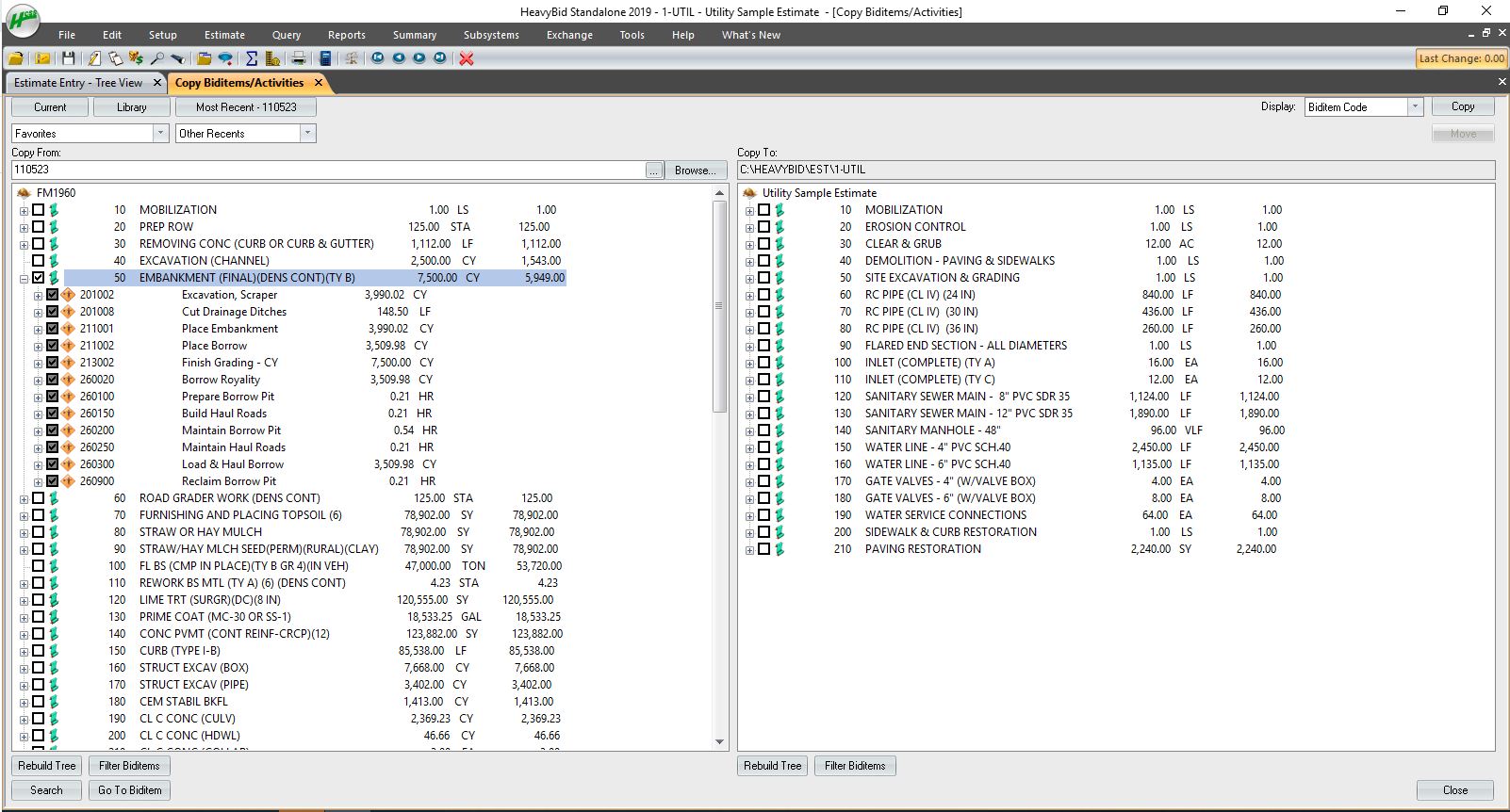1510x812 pixels.
Task: Expand WATER SERVICE CONNECTIONS node
Action: (749, 516)
